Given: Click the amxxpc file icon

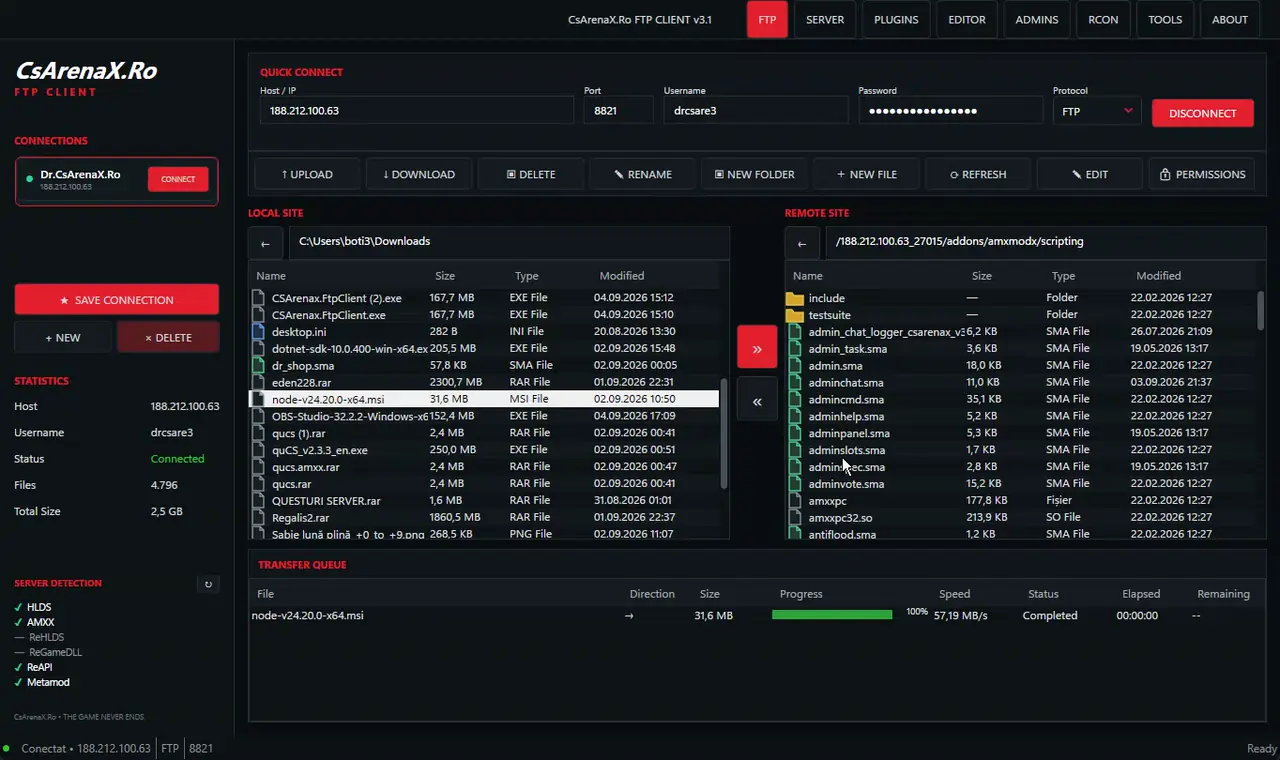Looking at the screenshot, I should (x=796, y=501).
